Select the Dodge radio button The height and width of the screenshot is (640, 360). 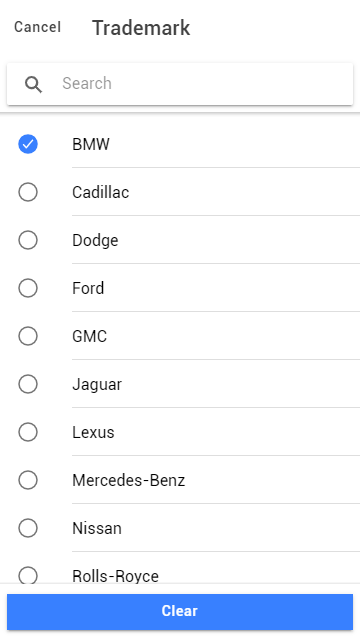coord(28,240)
